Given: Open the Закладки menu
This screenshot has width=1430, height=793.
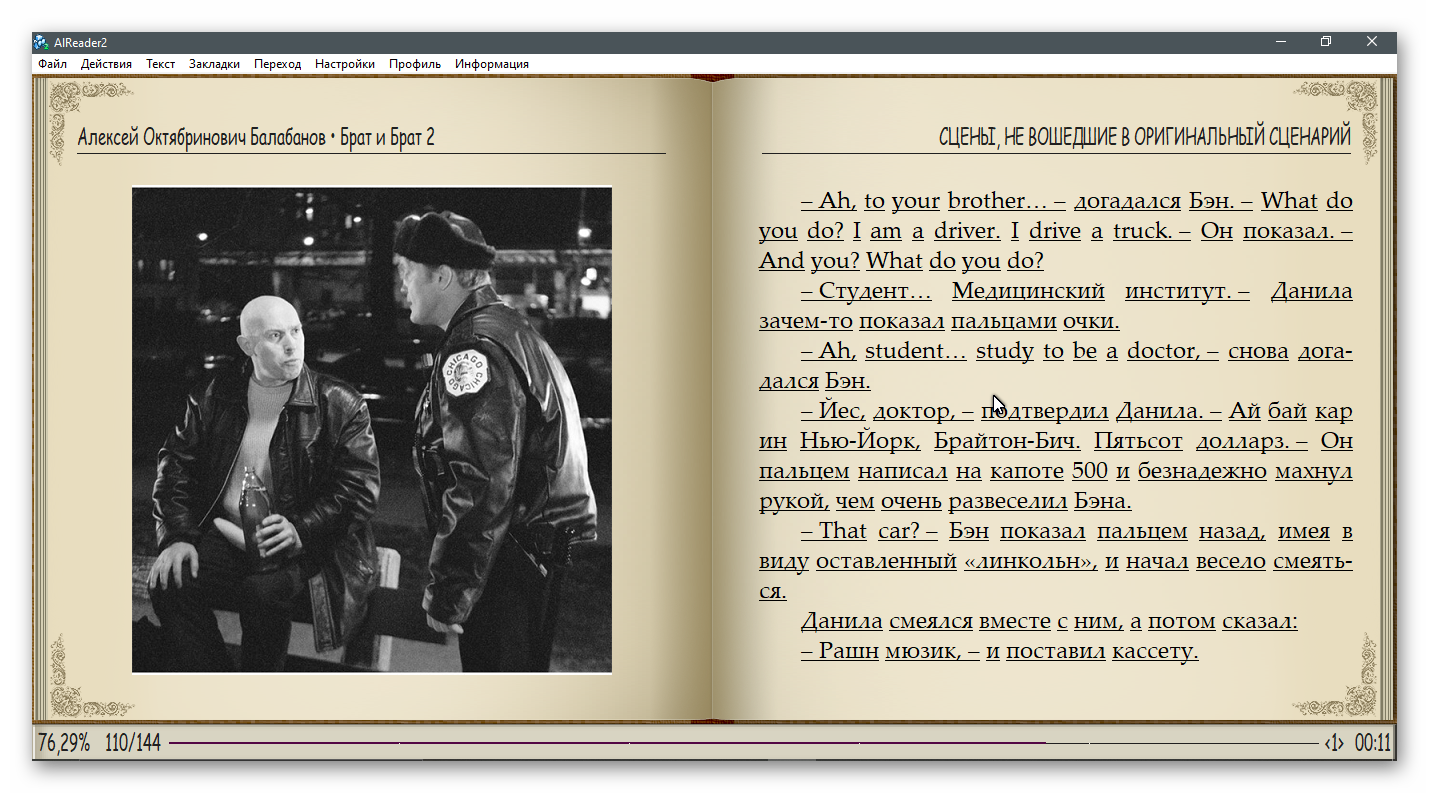Looking at the screenshot, I should tap(214, 64).
